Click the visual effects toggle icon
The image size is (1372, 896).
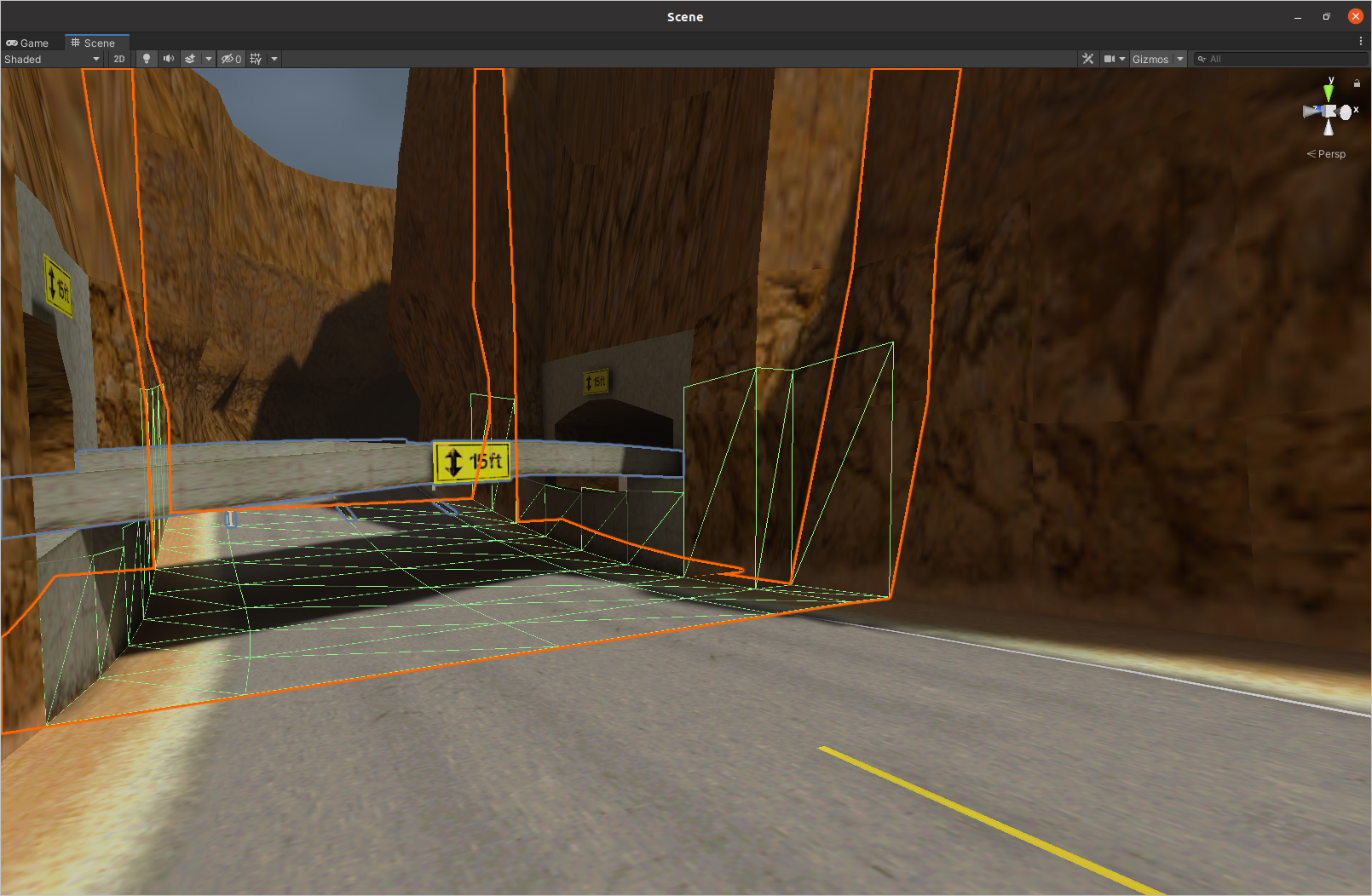[191, 58]
